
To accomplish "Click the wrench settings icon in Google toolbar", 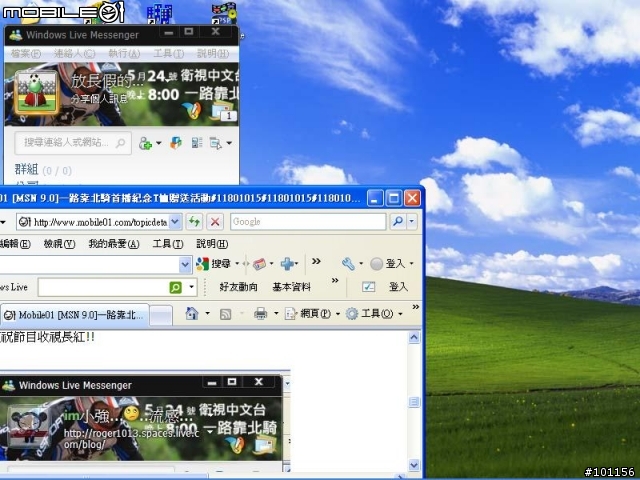I will tap(348, 264).
